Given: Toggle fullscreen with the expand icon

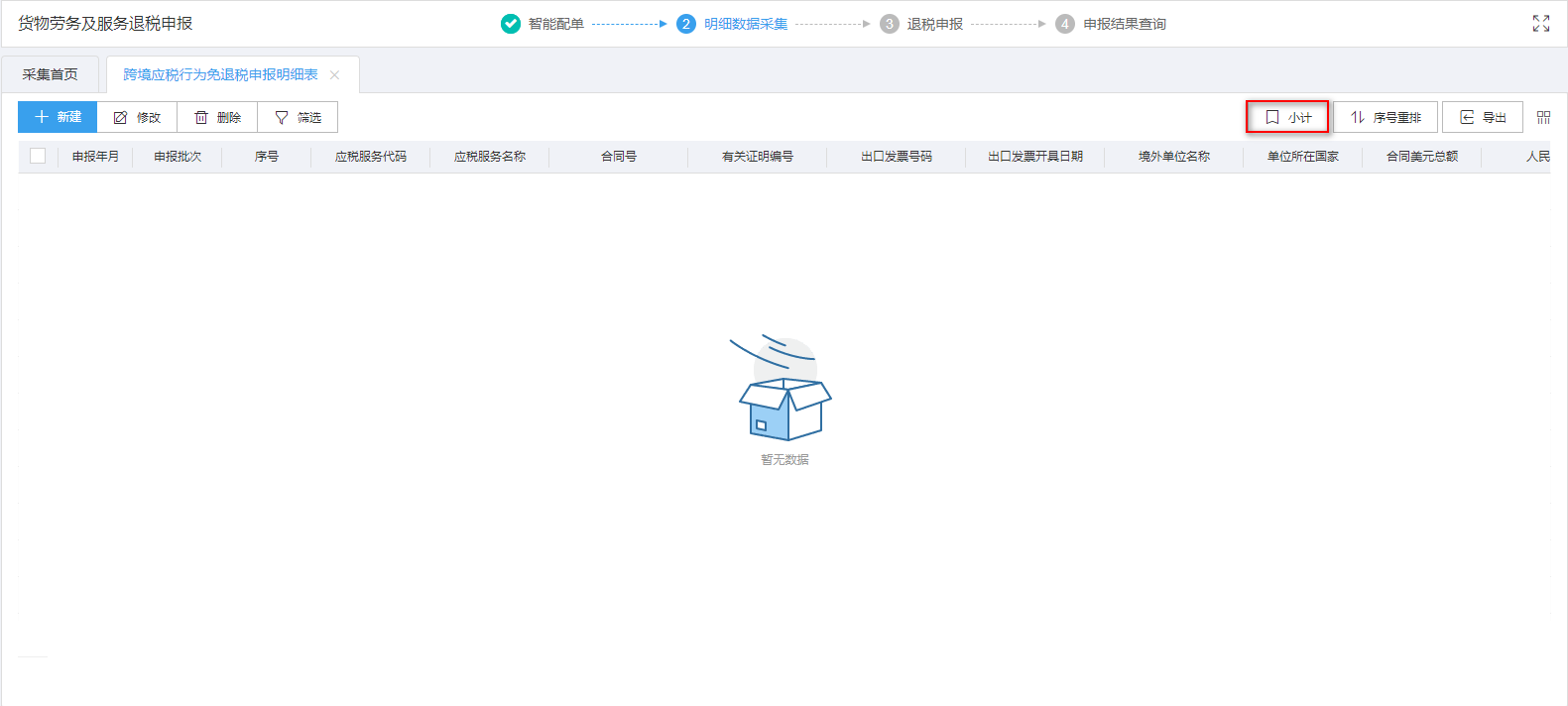Looking at the screenshot, I should 1541,24.
